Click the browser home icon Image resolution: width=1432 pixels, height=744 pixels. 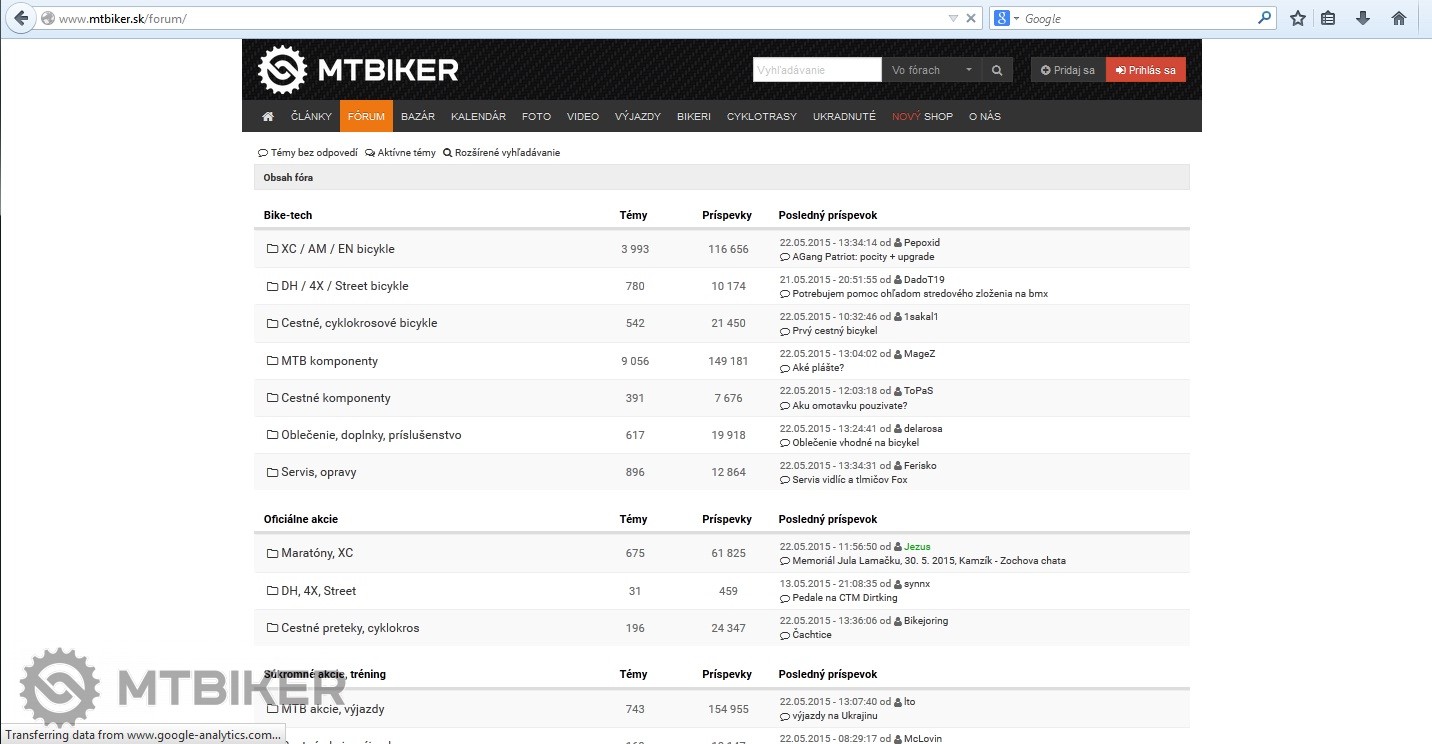1399,18
